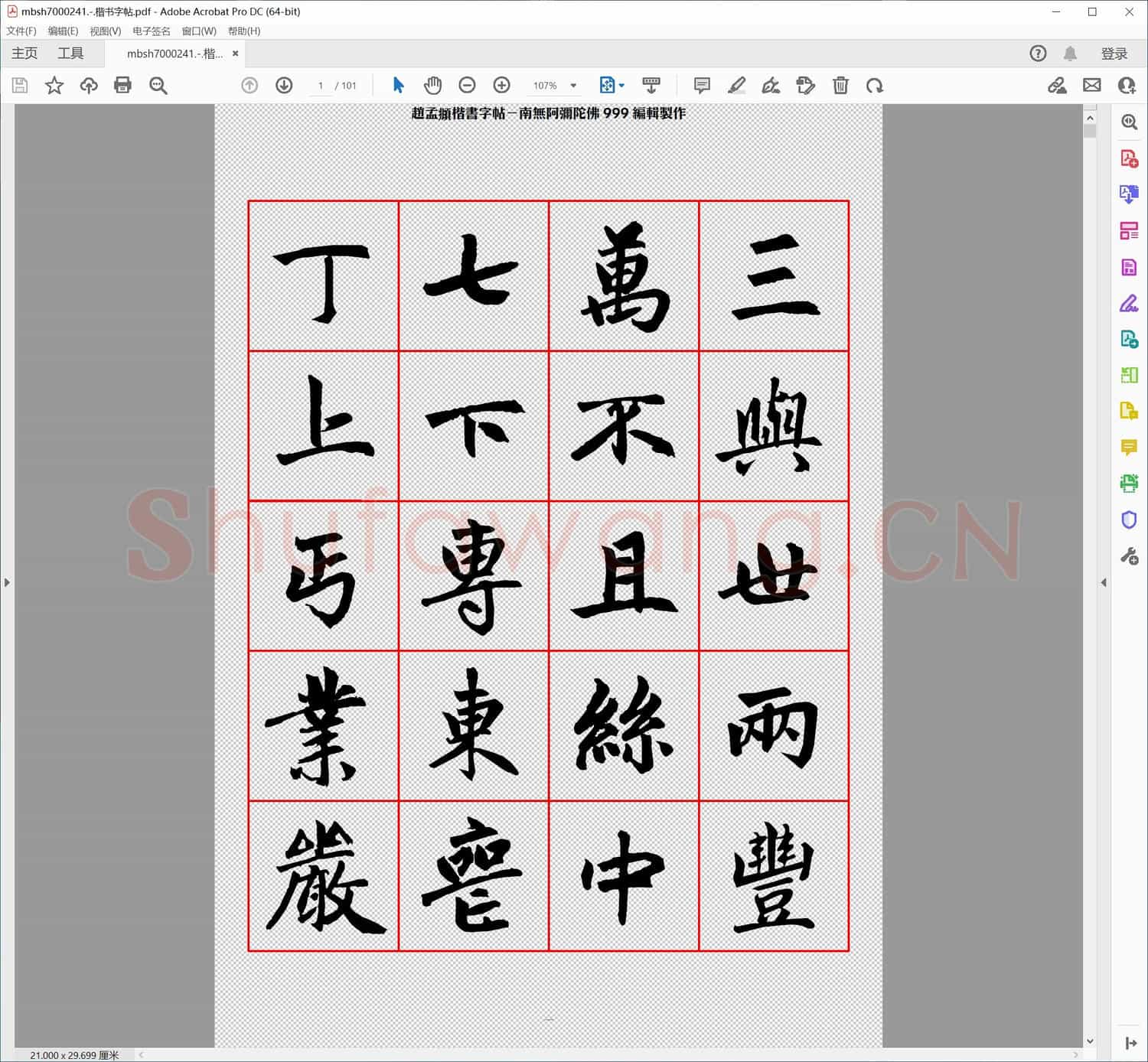Select the Fill & Sign tool

pos(1129,303)
